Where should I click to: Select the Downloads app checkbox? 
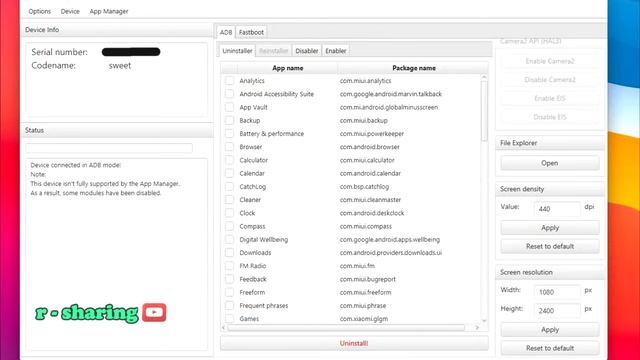tap(229, 253)
